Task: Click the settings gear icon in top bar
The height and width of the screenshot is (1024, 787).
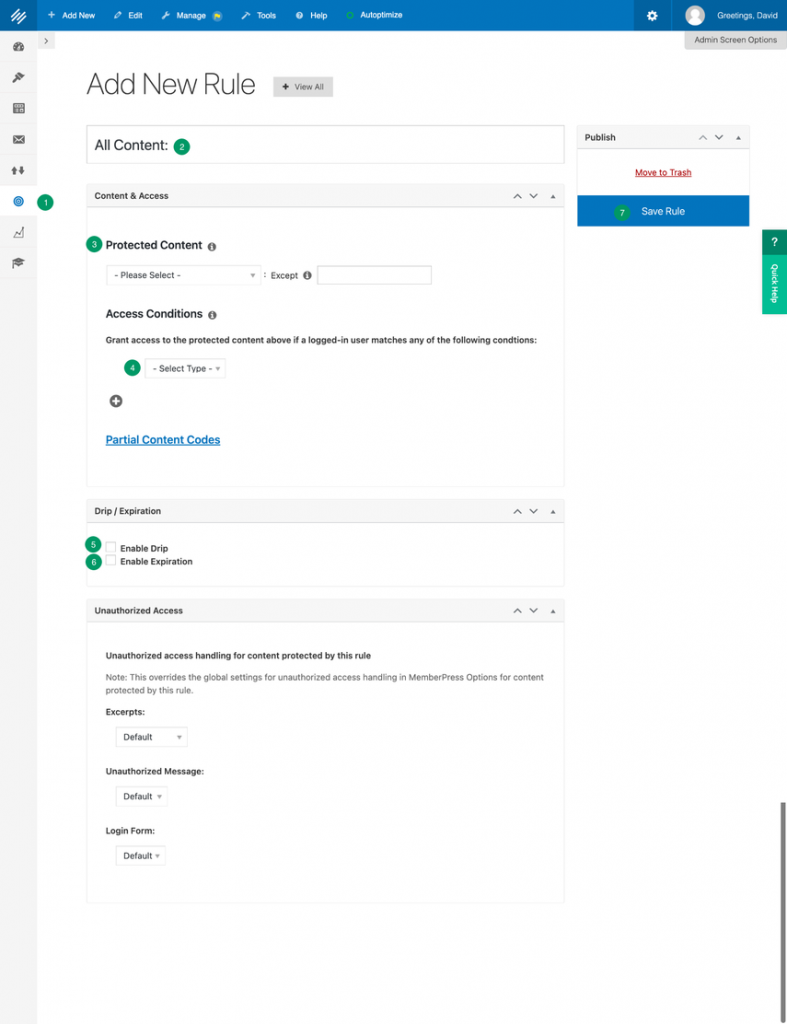Action: 652,15
